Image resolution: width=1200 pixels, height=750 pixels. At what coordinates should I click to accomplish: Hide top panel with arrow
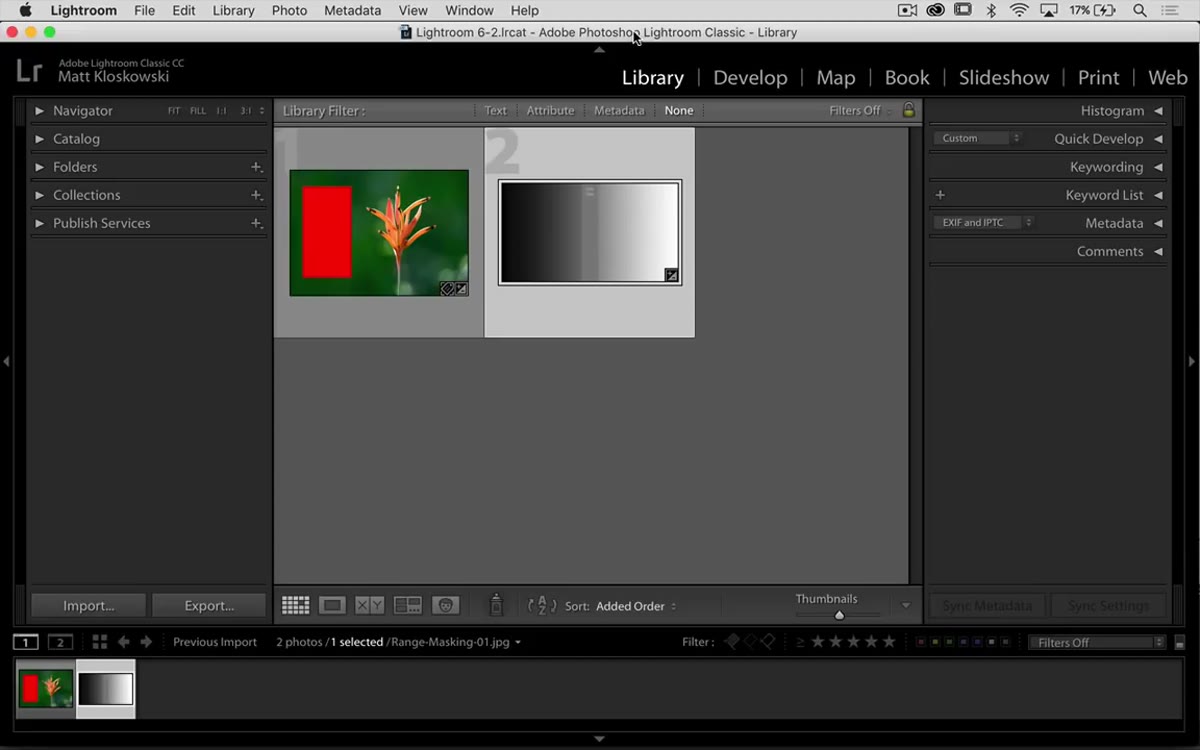(599, 49)
